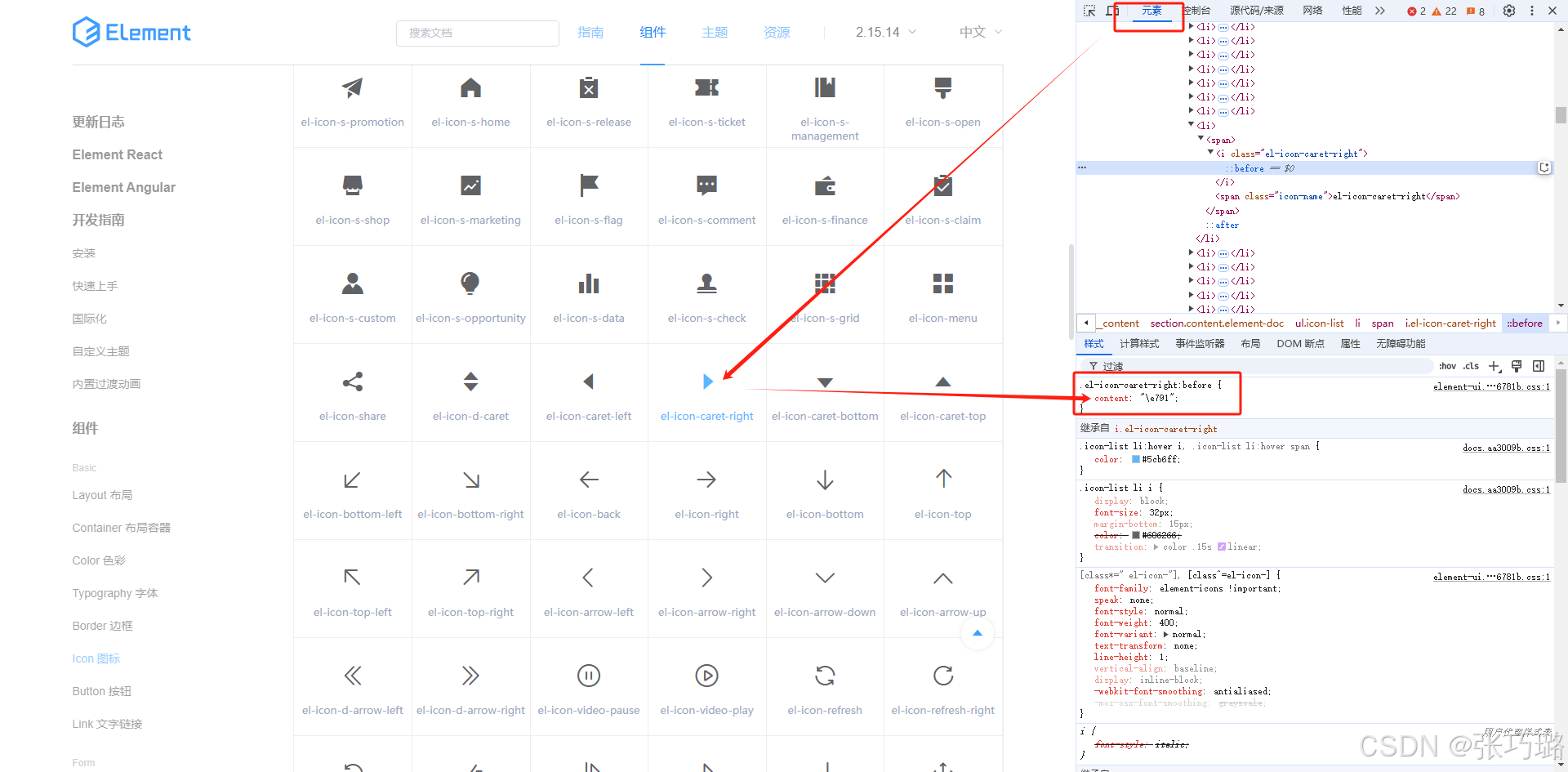Screen dimensions: 1568x772
Task: Toggle the device toolbar in DevTools
Action: pos(1112,11)
